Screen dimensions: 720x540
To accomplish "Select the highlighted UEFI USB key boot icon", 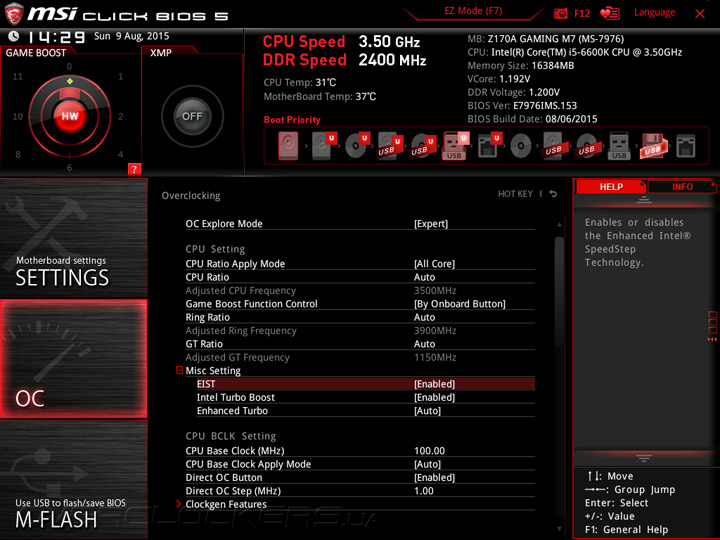I will 456,146.
